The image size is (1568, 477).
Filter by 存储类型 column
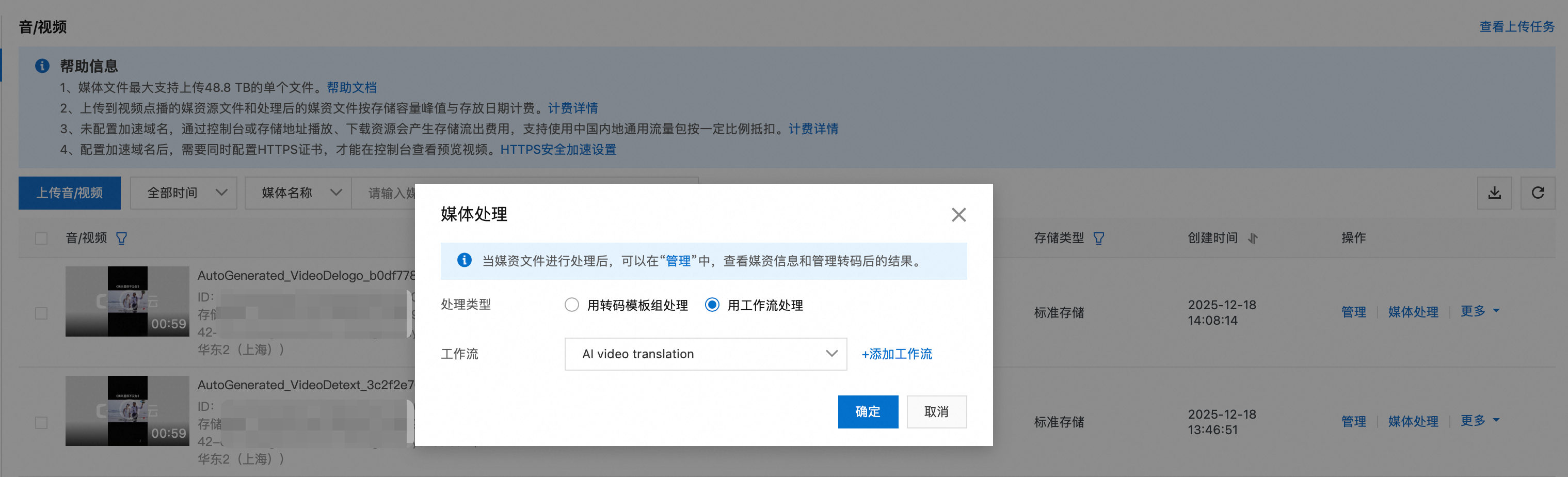1099,238
